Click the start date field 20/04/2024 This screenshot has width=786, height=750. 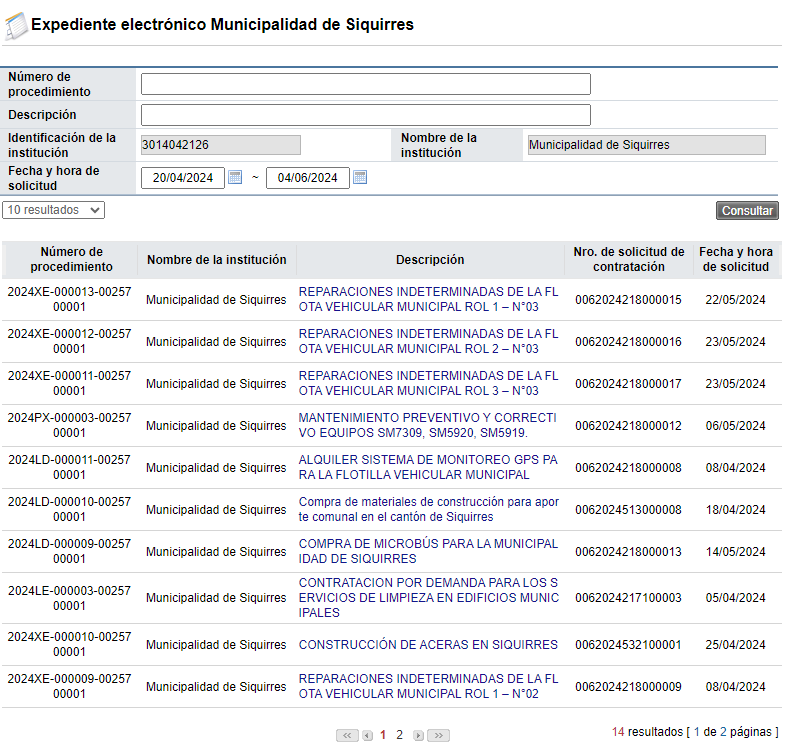point(182,178)
